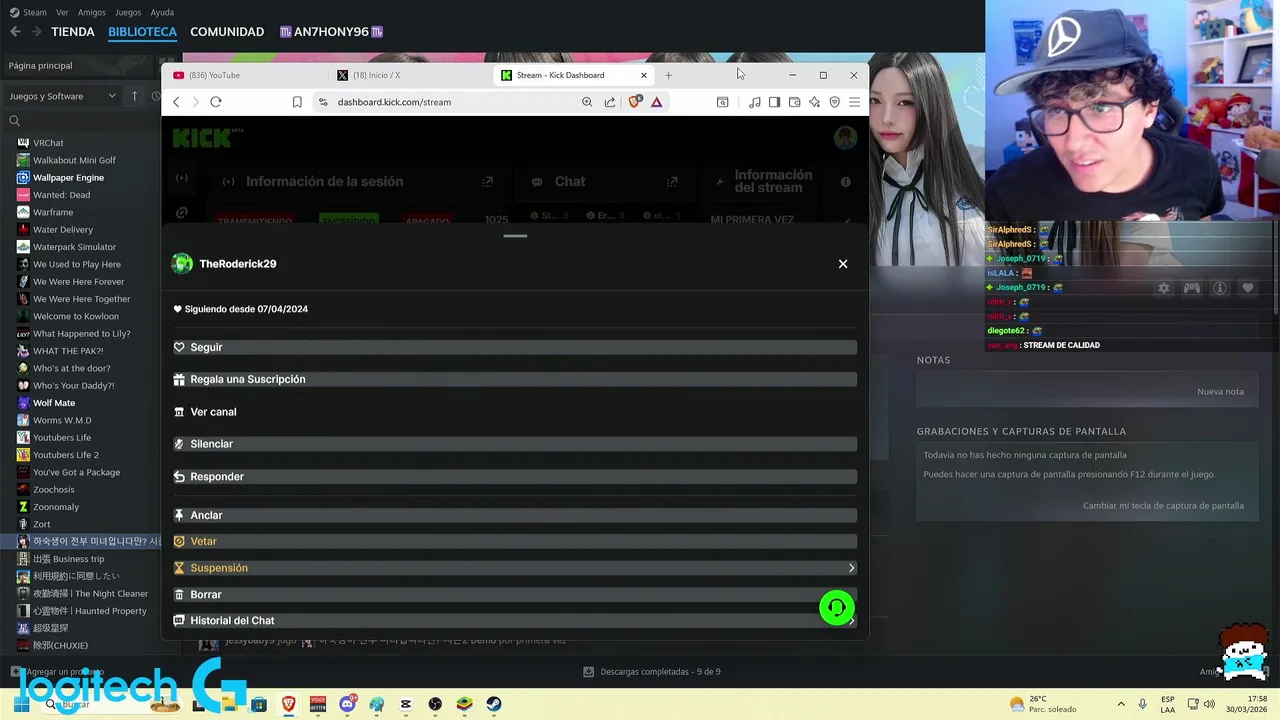Click the heart icon beside Seguir
Image resolution: width=1280 pixels, height=720 pixels.
[x=180, y=347]
